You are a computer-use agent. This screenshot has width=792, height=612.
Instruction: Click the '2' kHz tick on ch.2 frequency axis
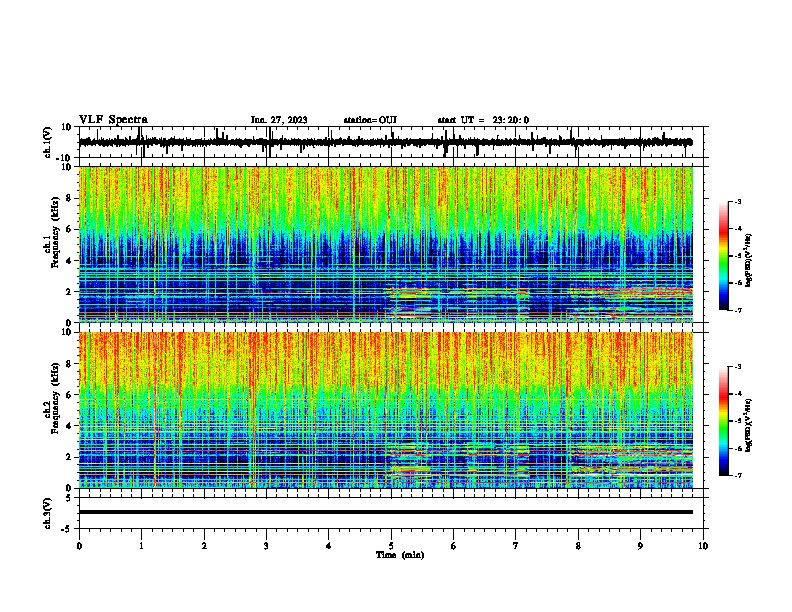(69, 457)
